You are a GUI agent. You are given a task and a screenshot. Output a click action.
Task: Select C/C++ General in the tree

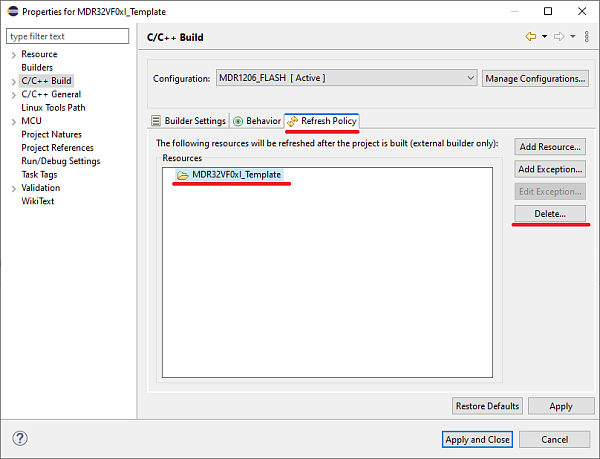[51, 94]
